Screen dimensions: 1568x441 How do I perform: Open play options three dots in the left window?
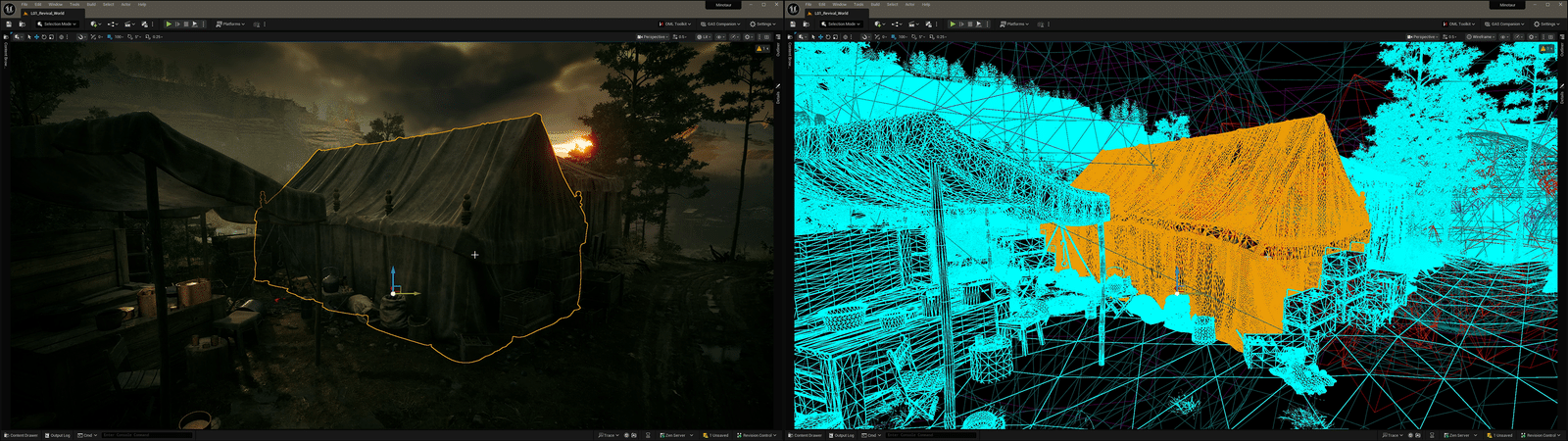pyautogui.click(x=203, y=24)
